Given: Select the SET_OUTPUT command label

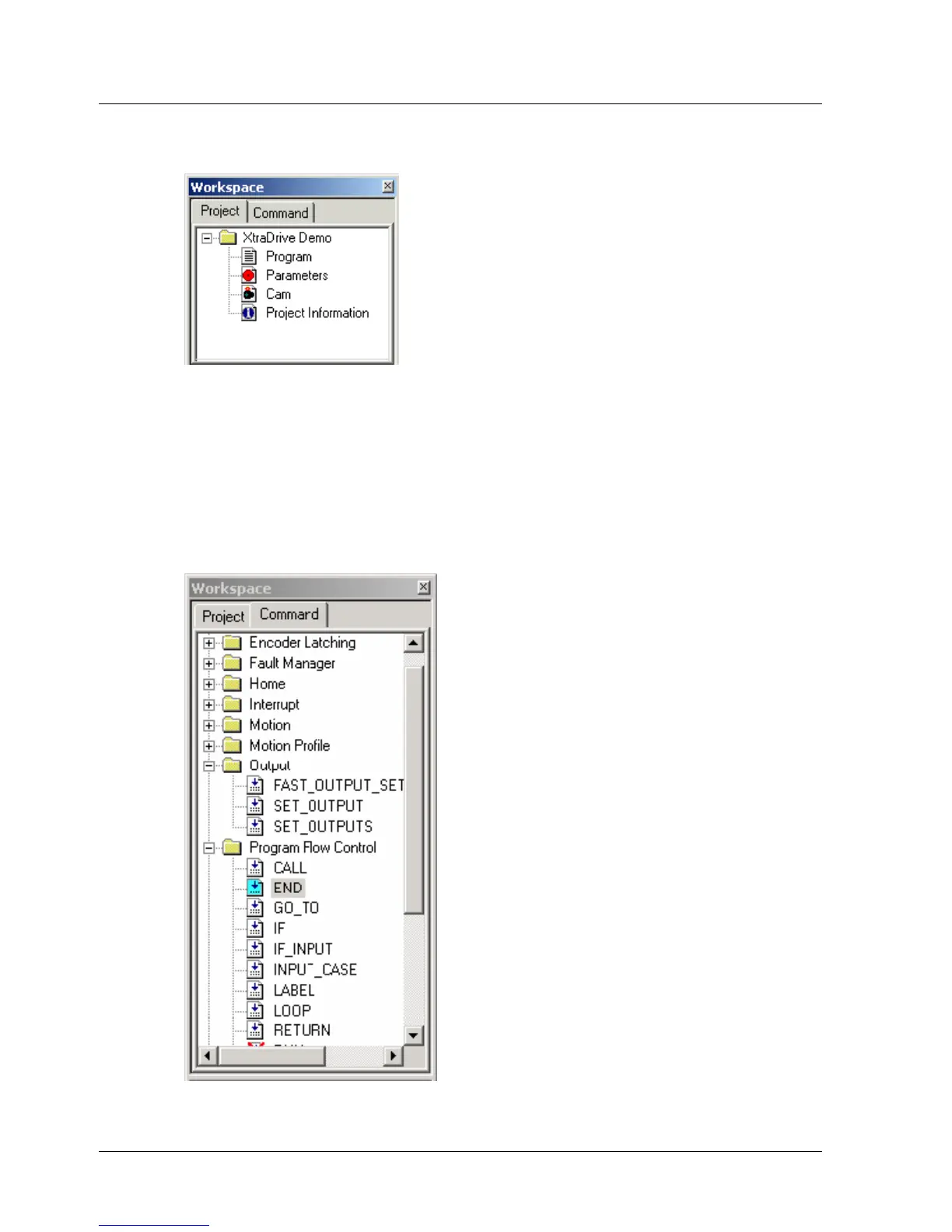Looking at the screenshot, I should (318, 806).
